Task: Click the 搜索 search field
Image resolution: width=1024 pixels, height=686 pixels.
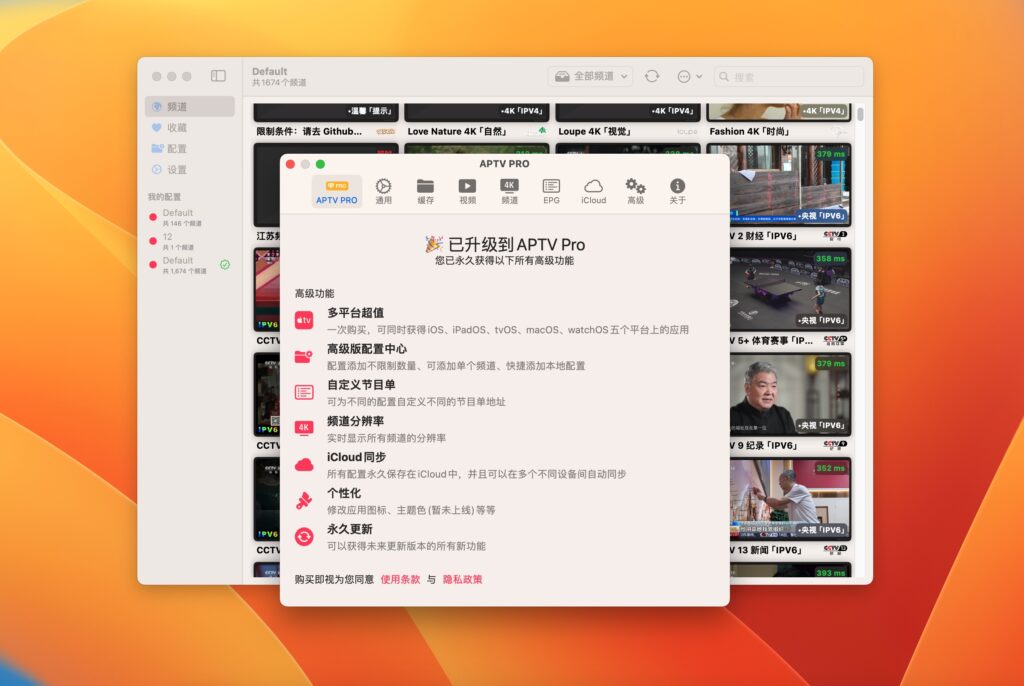Action: pos(790,76)
